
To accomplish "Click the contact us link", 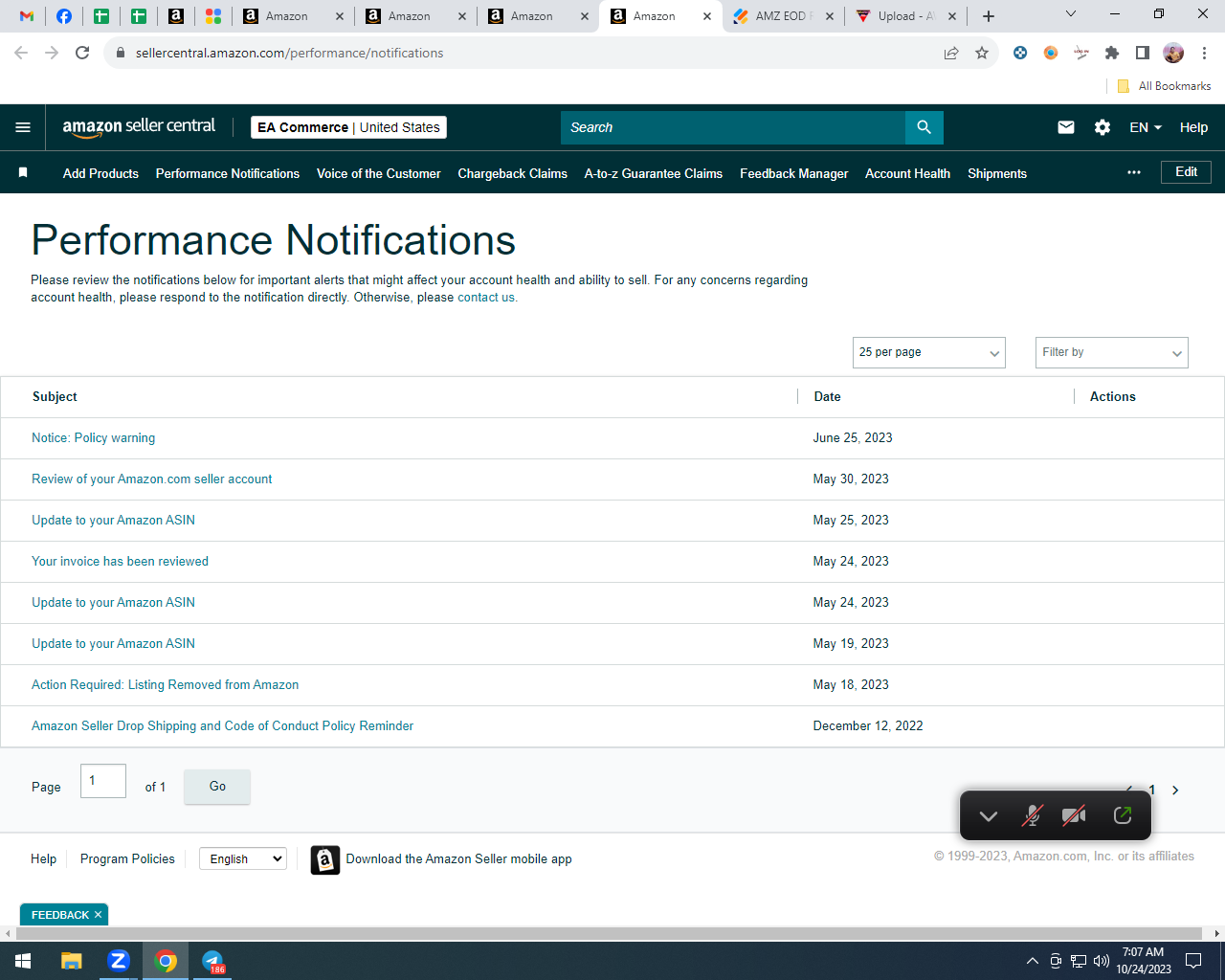I will click(487, 298).
